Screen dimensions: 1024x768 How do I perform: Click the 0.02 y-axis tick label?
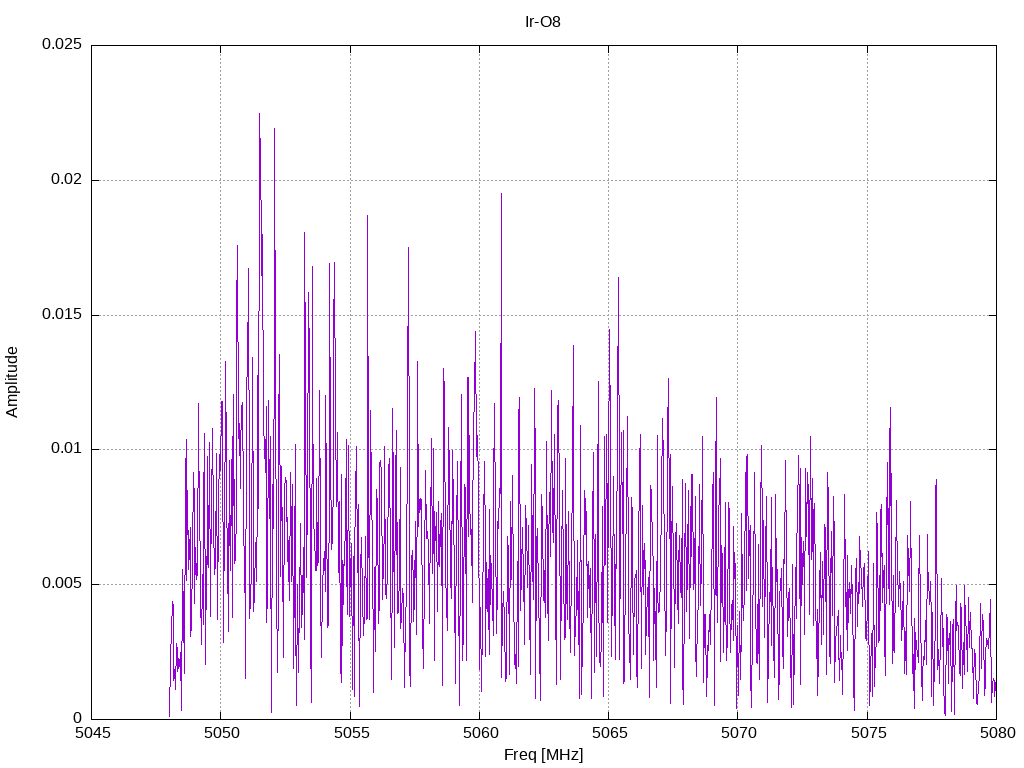tap(67, 180)
